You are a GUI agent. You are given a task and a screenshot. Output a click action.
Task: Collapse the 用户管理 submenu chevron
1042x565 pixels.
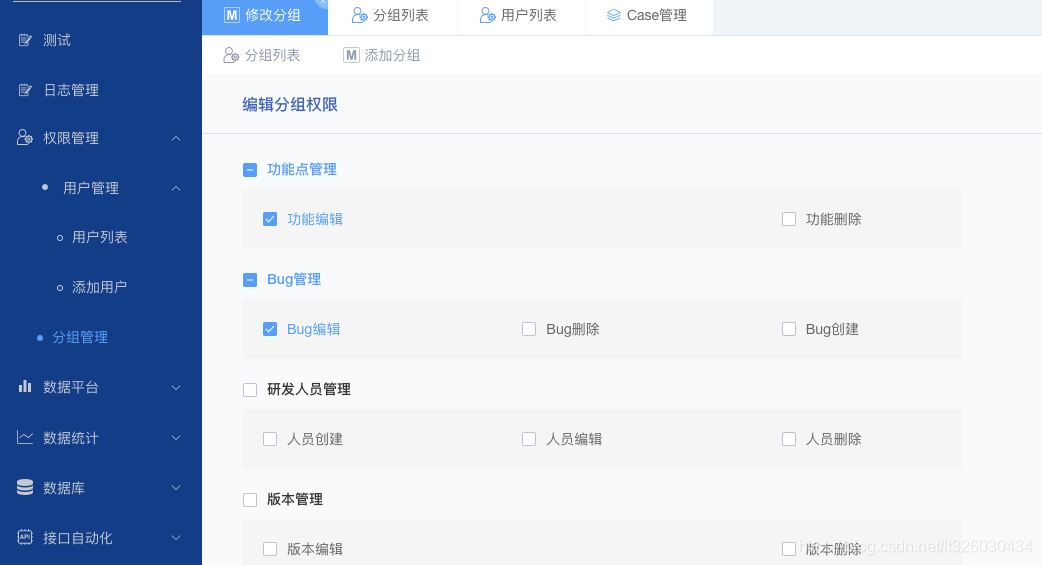click(x=176, y=188)
